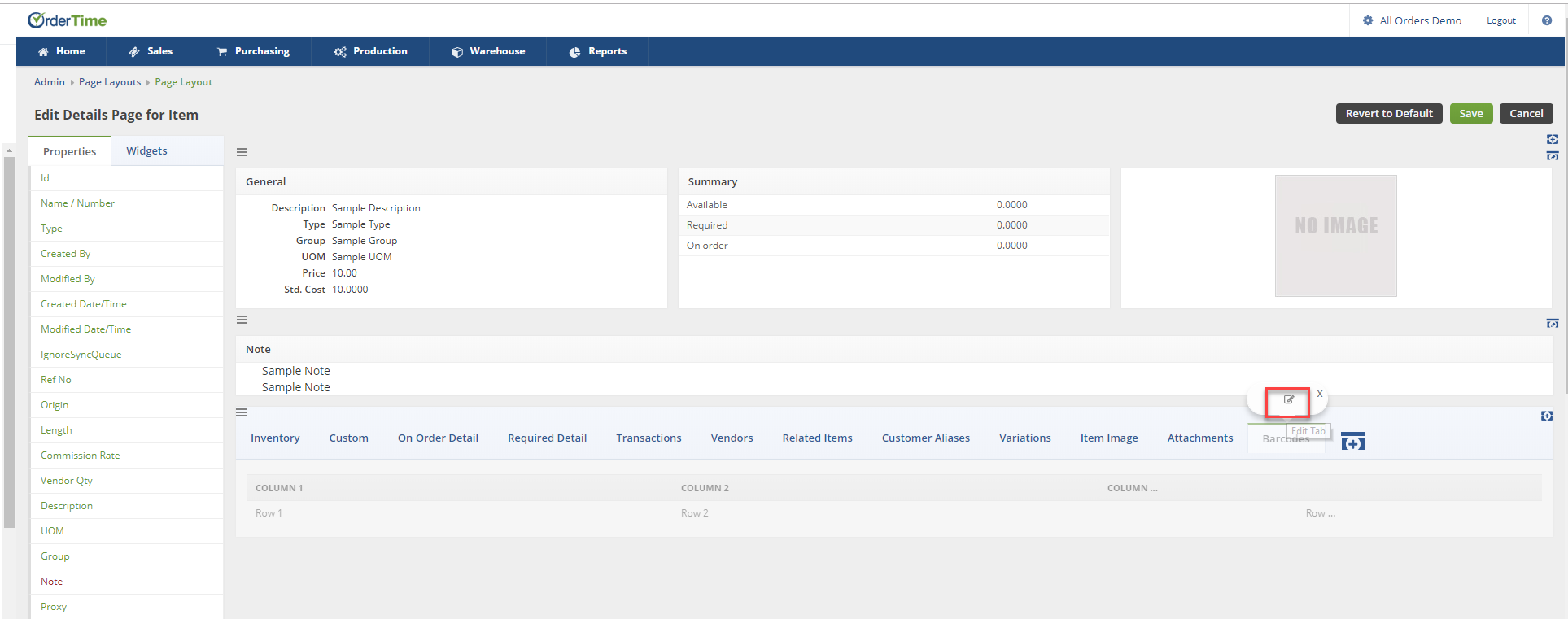Click the add-tab plus icon beside Barcodes
1568x619 pixels.
point(1352,442)
